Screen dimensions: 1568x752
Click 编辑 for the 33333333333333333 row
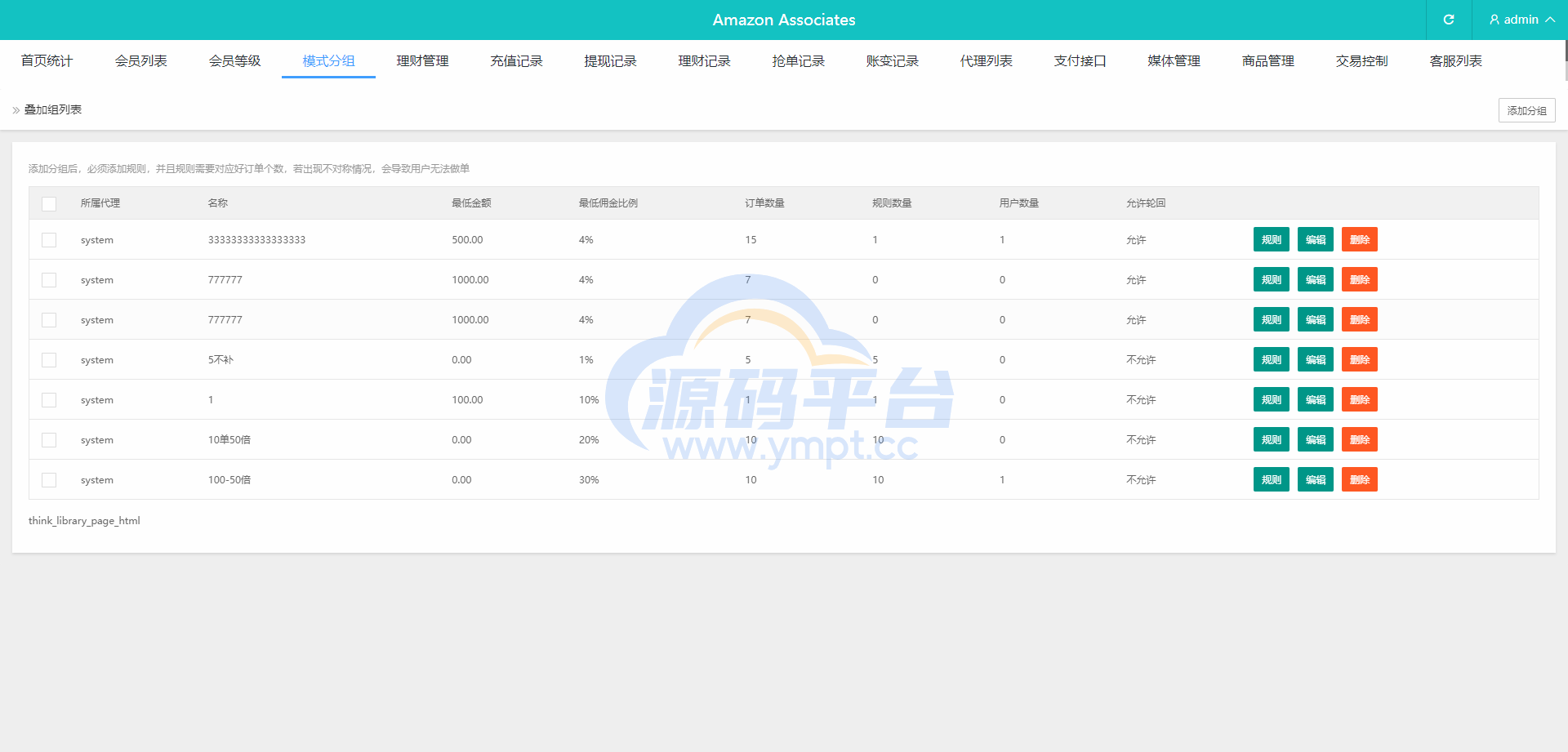pyautogui.click(x=1316, y=239)
